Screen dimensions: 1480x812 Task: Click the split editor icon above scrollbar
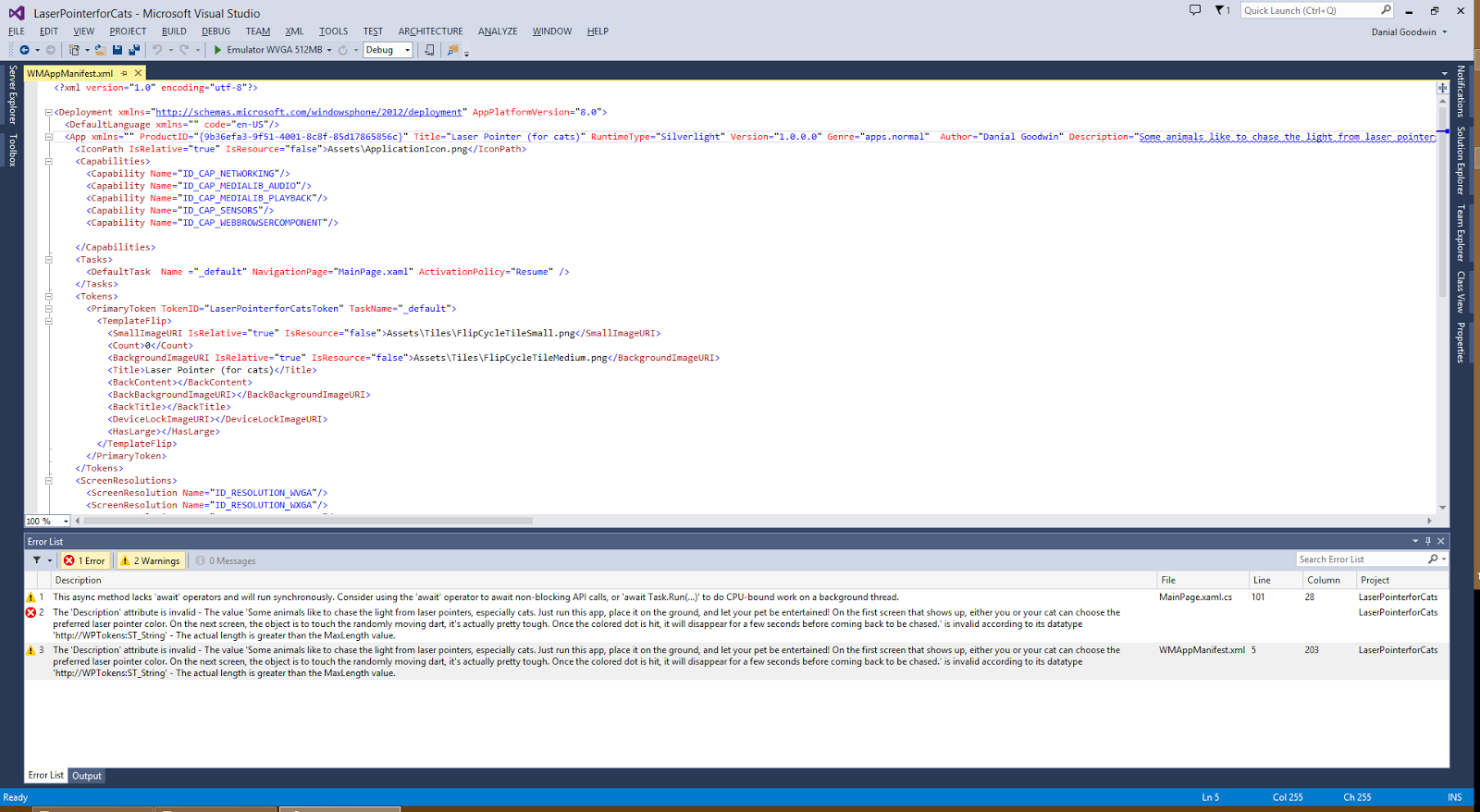[x=1442, y=88]
